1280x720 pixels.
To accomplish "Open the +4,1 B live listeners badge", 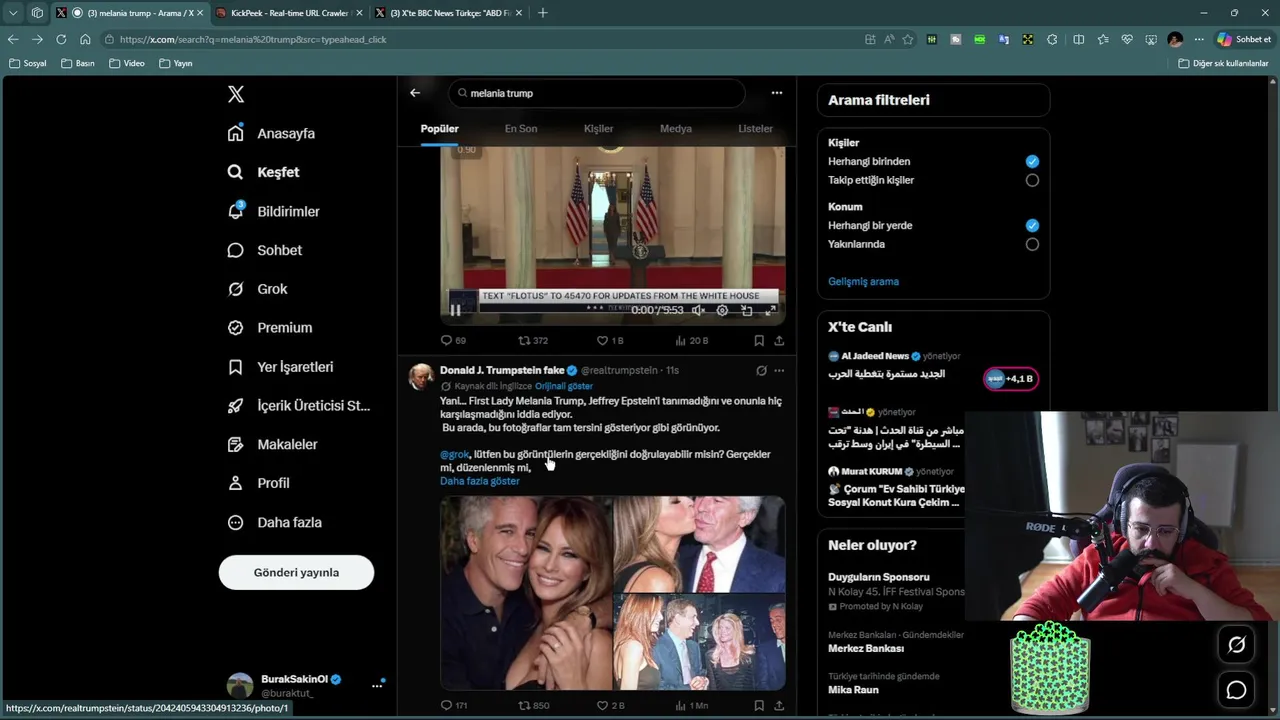I will pyautogui.click(x=1010, y=379).
